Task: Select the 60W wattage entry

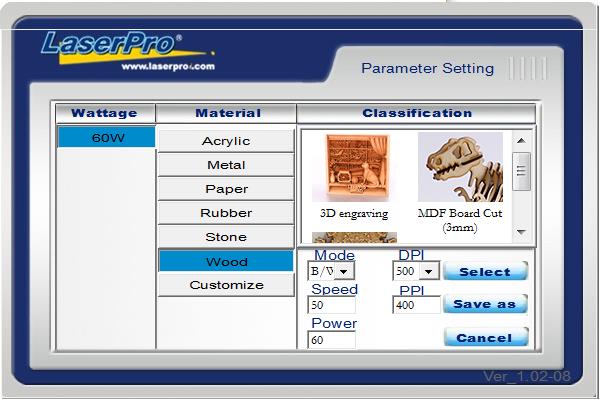Action: tap(107, 137)
